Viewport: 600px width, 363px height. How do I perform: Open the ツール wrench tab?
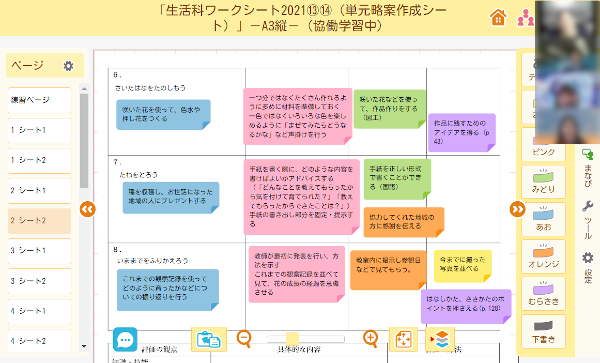587,219
